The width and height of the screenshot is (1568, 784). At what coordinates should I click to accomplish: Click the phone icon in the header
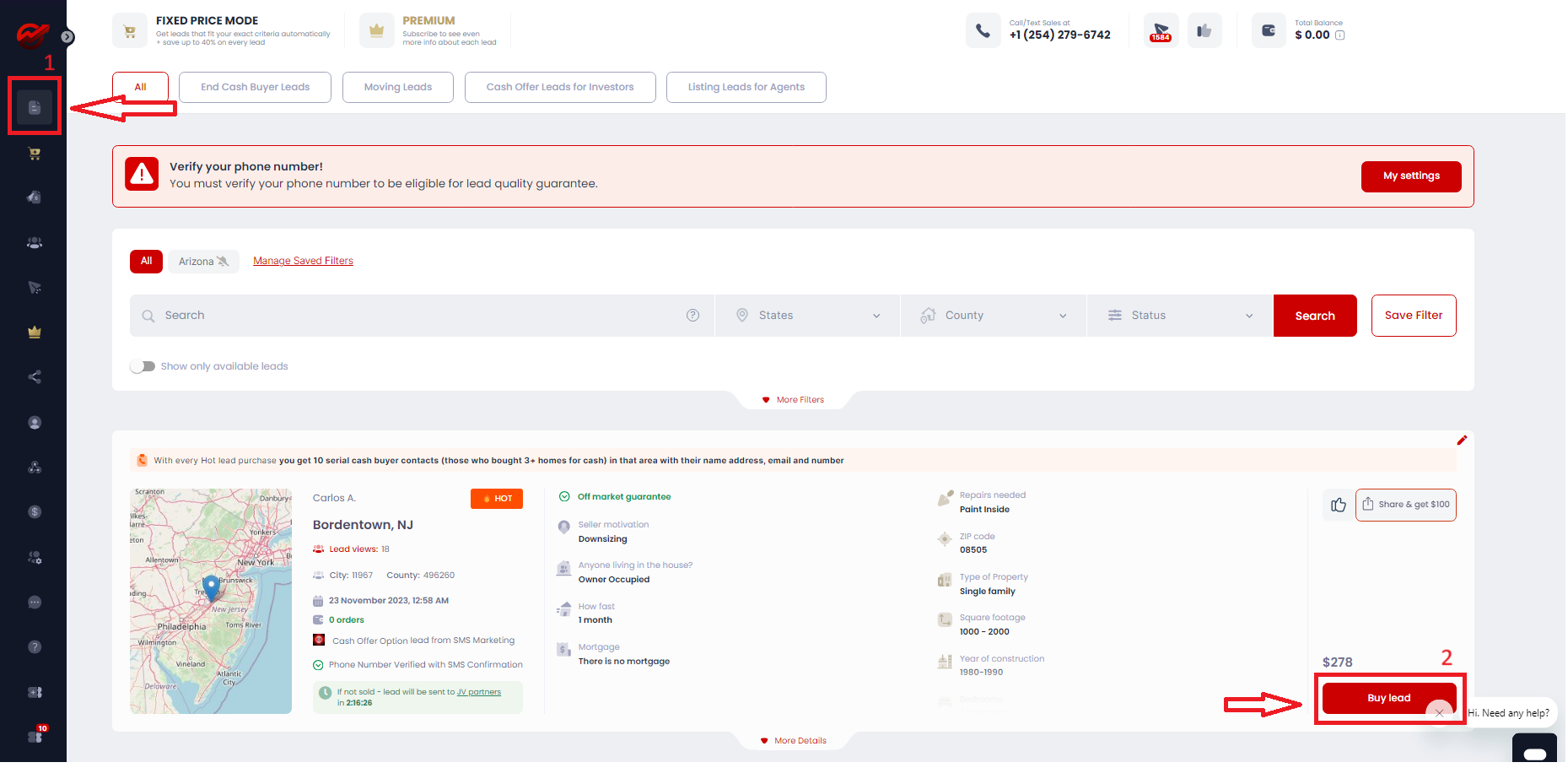pos(983,31)
